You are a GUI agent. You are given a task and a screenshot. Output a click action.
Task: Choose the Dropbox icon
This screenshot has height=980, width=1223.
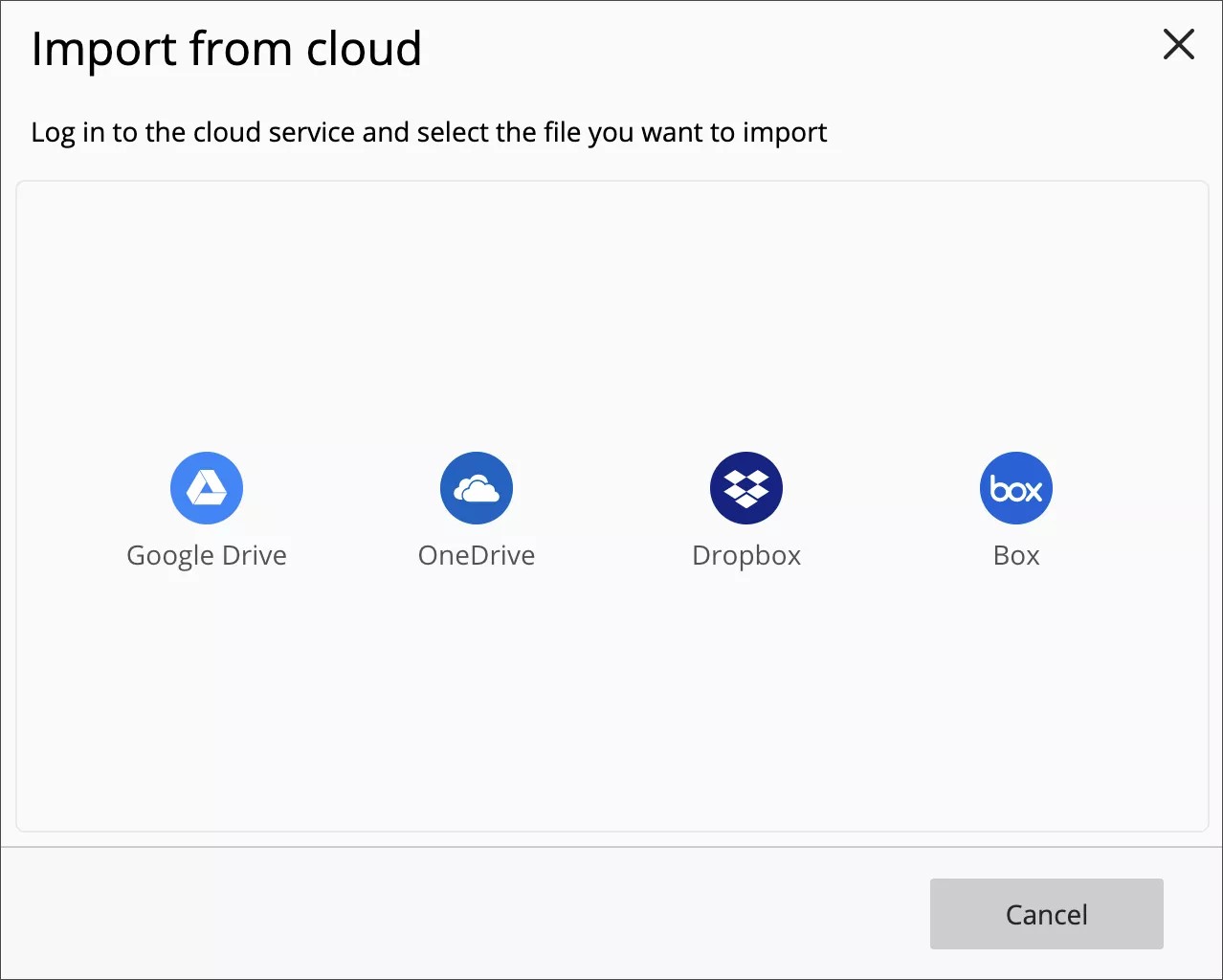745,487
